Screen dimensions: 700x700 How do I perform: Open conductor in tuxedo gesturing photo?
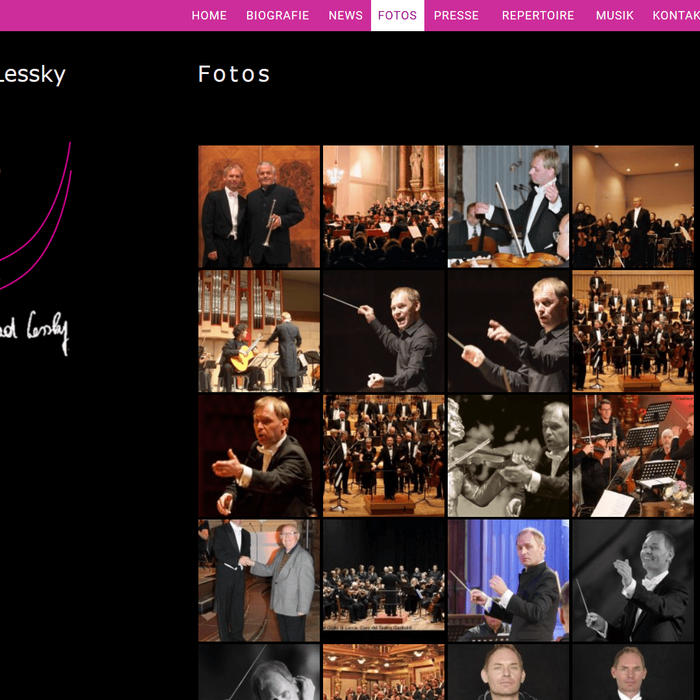(259, 455)
